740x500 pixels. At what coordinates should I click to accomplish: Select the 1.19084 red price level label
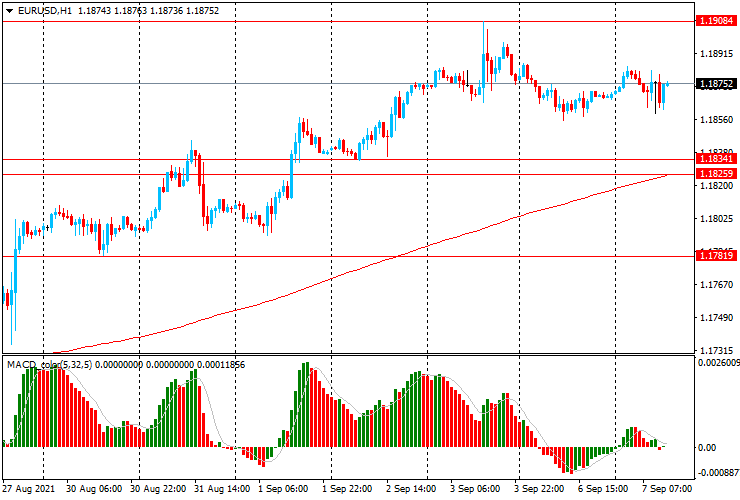click(716, 21)
